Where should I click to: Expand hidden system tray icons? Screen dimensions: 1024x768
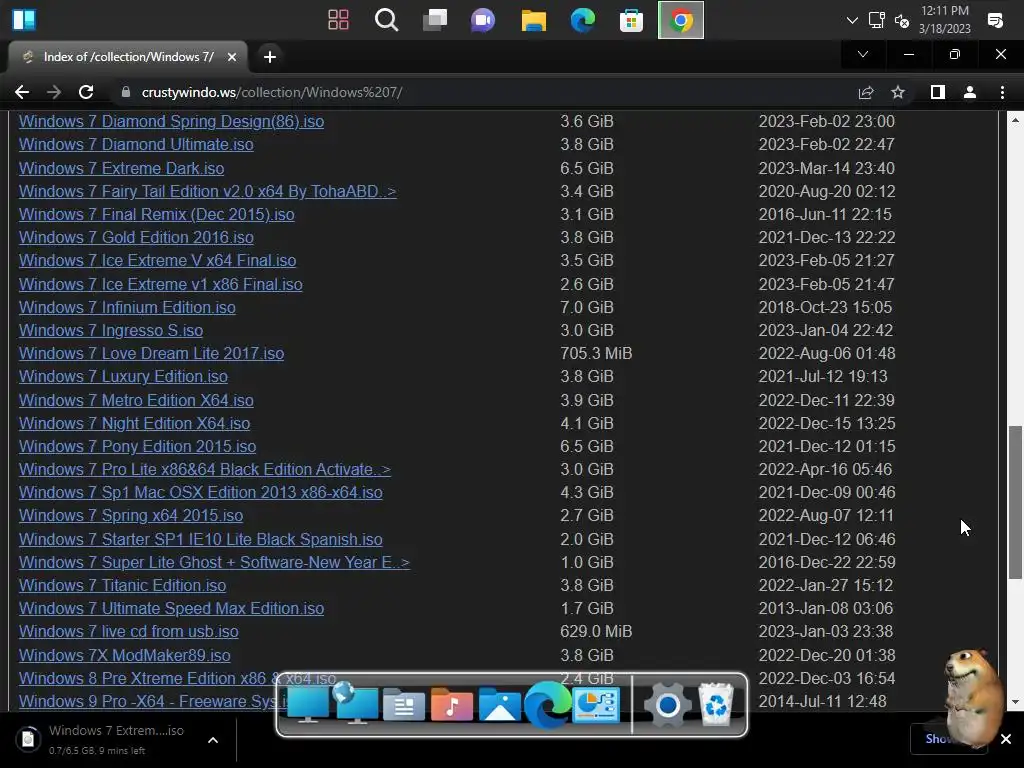click(852, 20)
